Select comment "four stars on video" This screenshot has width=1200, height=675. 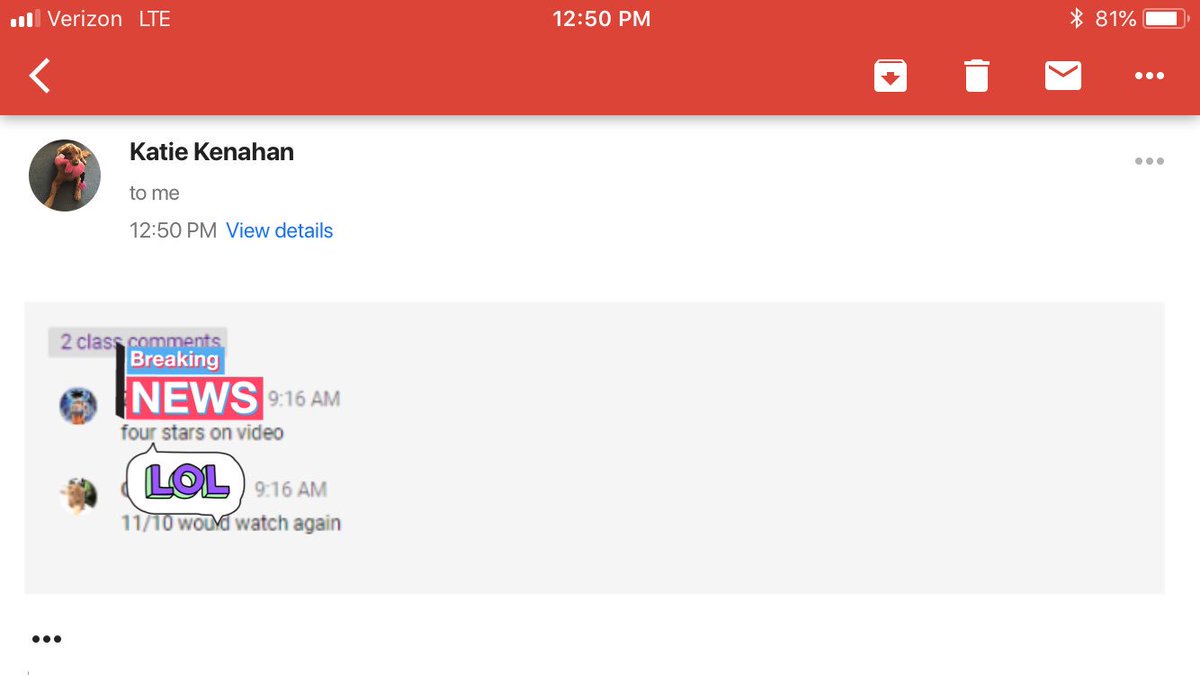(x=202, y=433)
